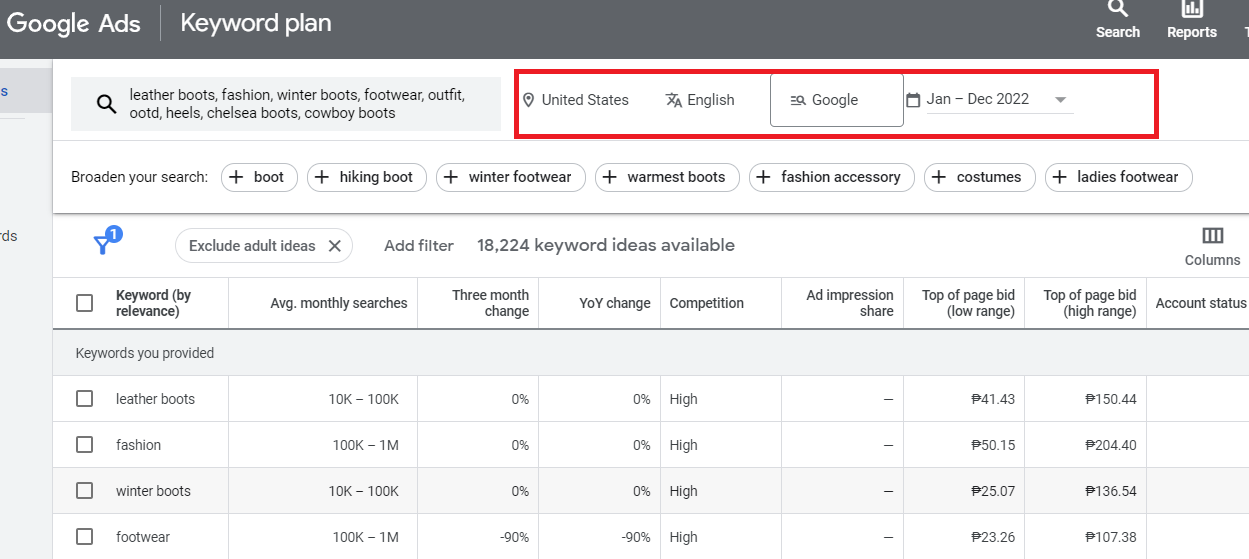This screenshot has height=559, width=1249.
Task: Check the footwear row checkbox
Action: [85, 537]
